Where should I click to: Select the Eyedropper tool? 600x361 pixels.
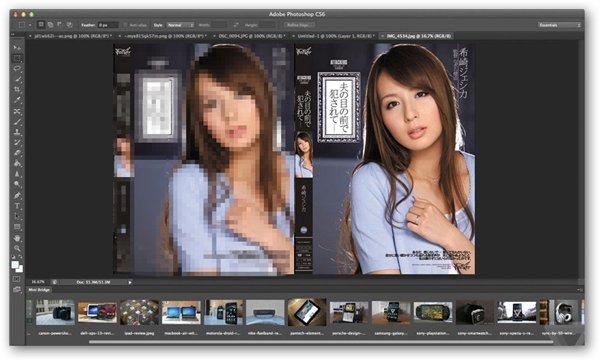17,100
